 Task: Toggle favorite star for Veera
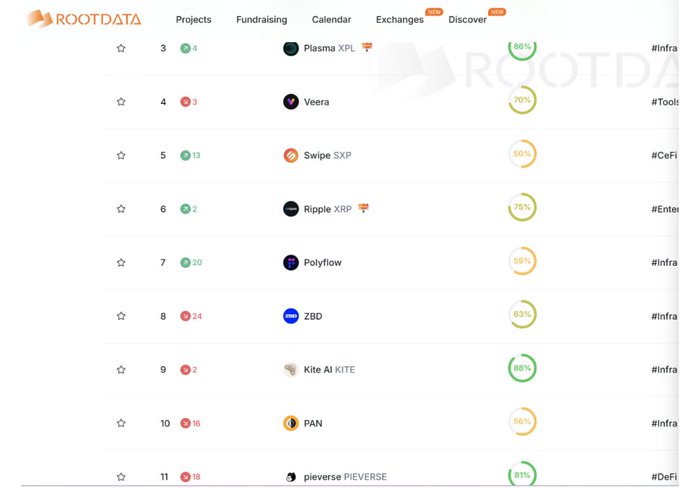point(121,102)
